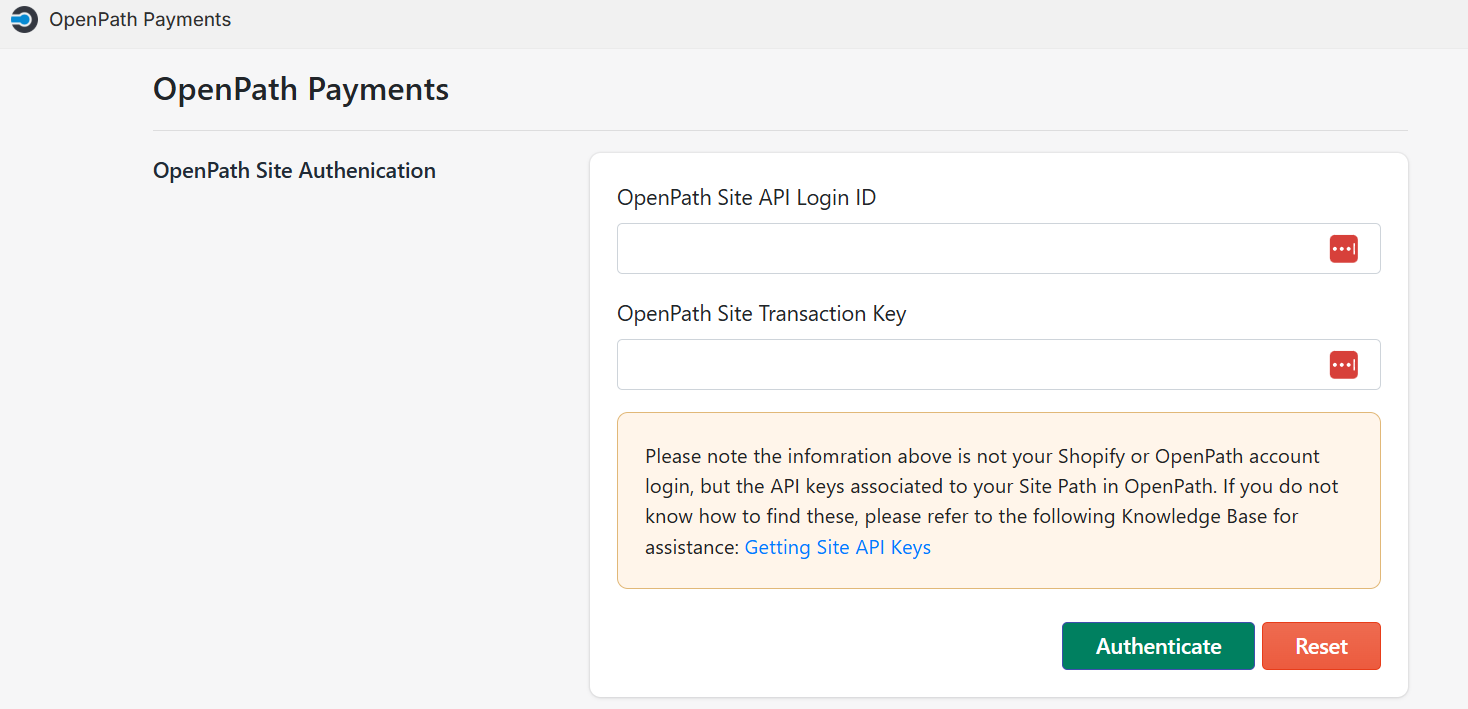Open password manager icon in Transaction Key field
The width and height of the screenshot is (1468, 709).
pyautogui.click(x=1343, y=365)
